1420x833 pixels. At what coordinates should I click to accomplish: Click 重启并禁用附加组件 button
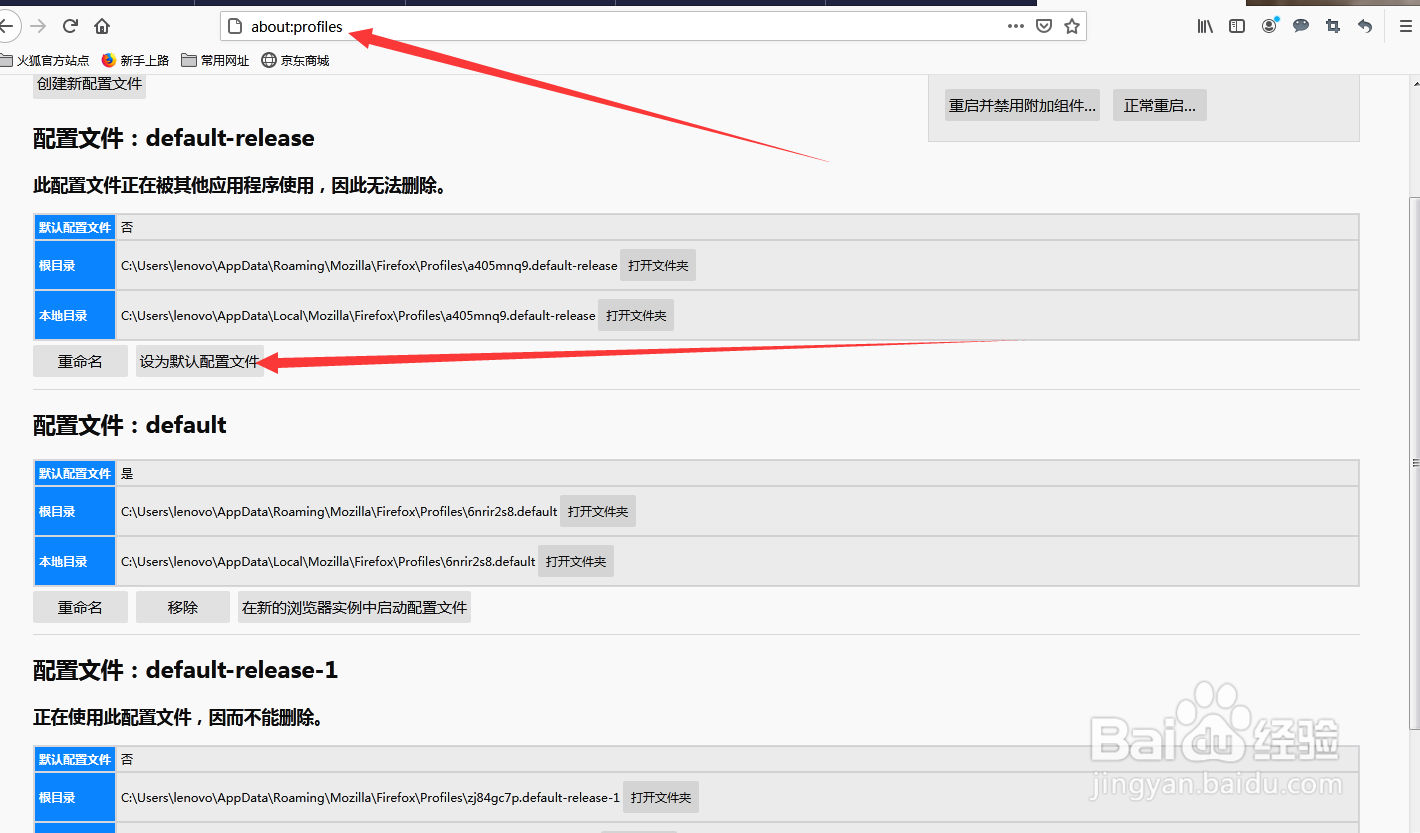tap(1022, 105)
